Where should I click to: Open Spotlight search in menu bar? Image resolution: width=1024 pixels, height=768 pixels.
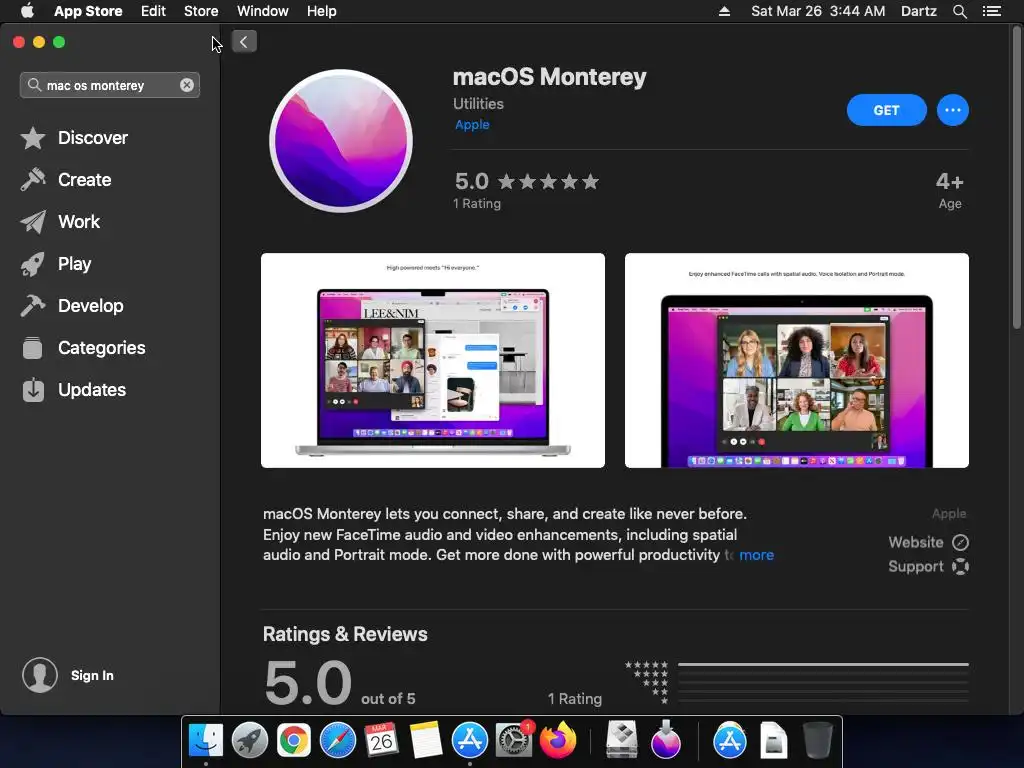[x=959, y=11]
